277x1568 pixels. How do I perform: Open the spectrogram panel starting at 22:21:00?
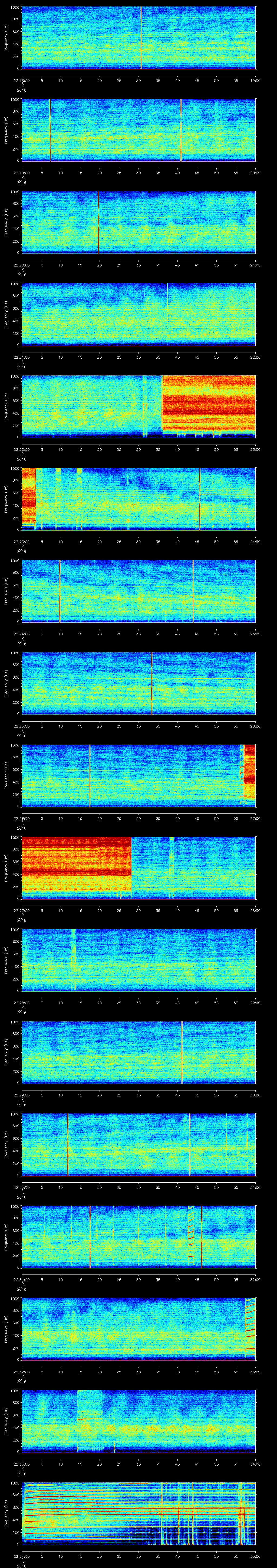coord(139,315)
